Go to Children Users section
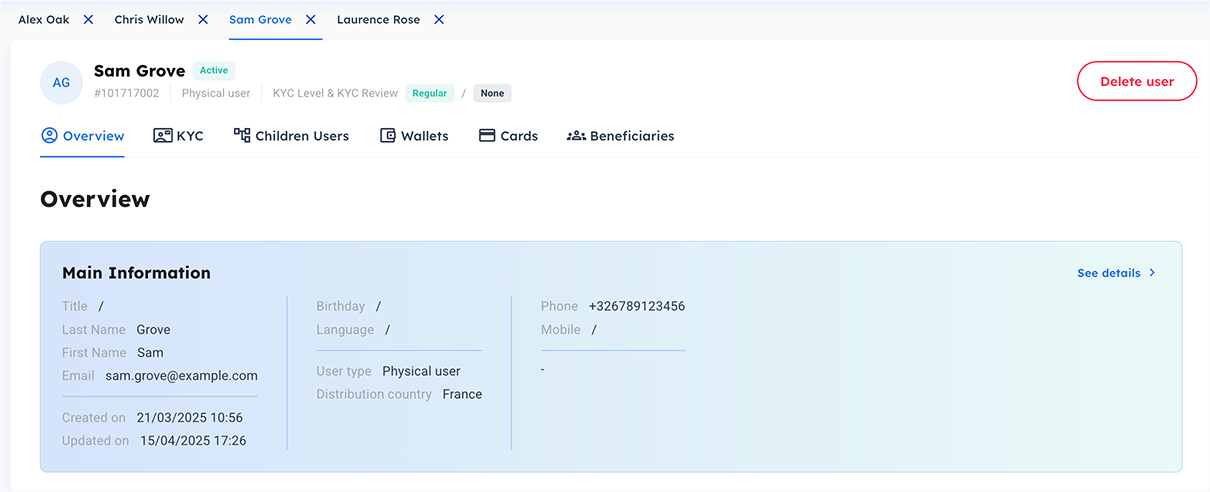Screen dimensions: 1210x492 click(x=291, y=136)
